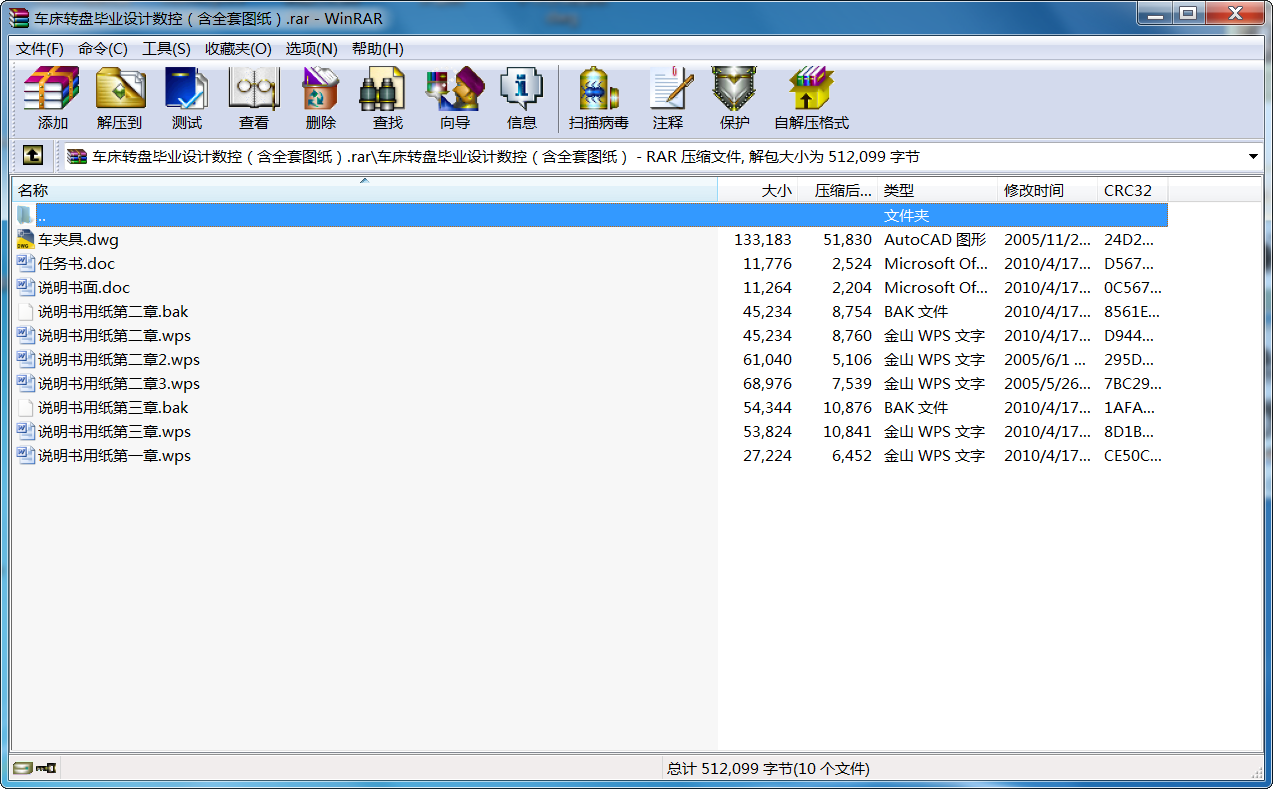Sort by 名称 column header
Screen dimensions: 1273x789
pyautogui.click(x=365, y=190)
